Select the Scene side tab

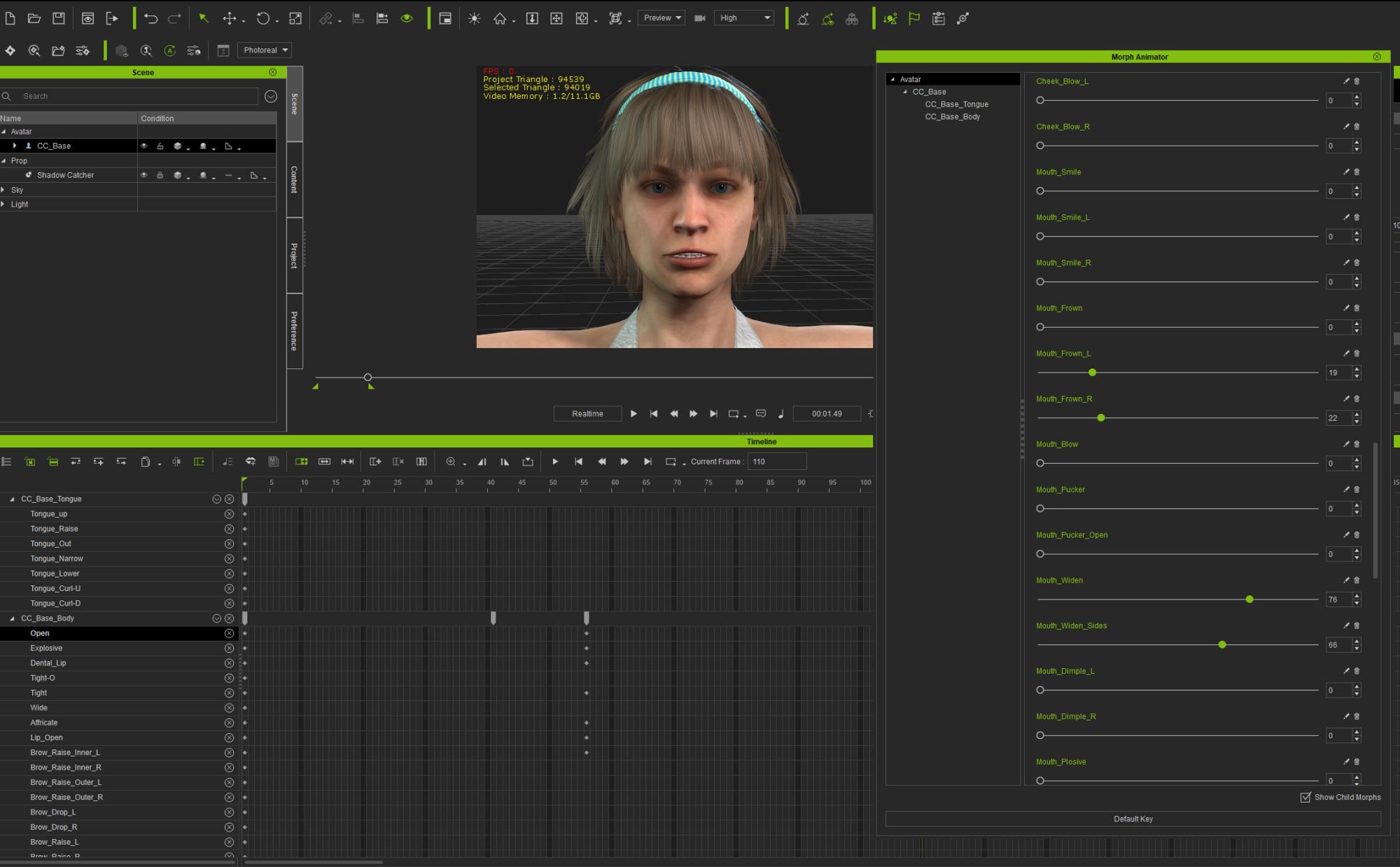[x=295, y=104]
